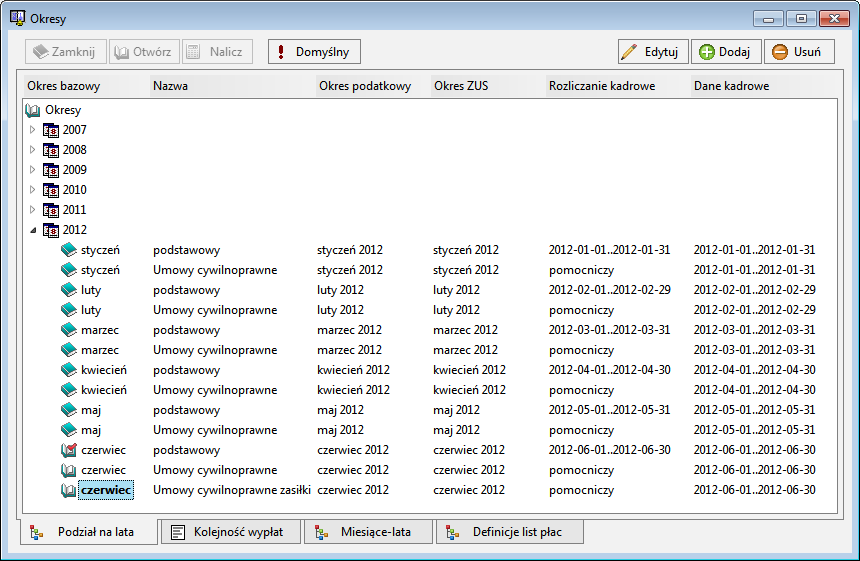Click 'pomocniczy' in styczeń Umowy cywilnoprawne row
860x561 pixels.
(581, 270)
